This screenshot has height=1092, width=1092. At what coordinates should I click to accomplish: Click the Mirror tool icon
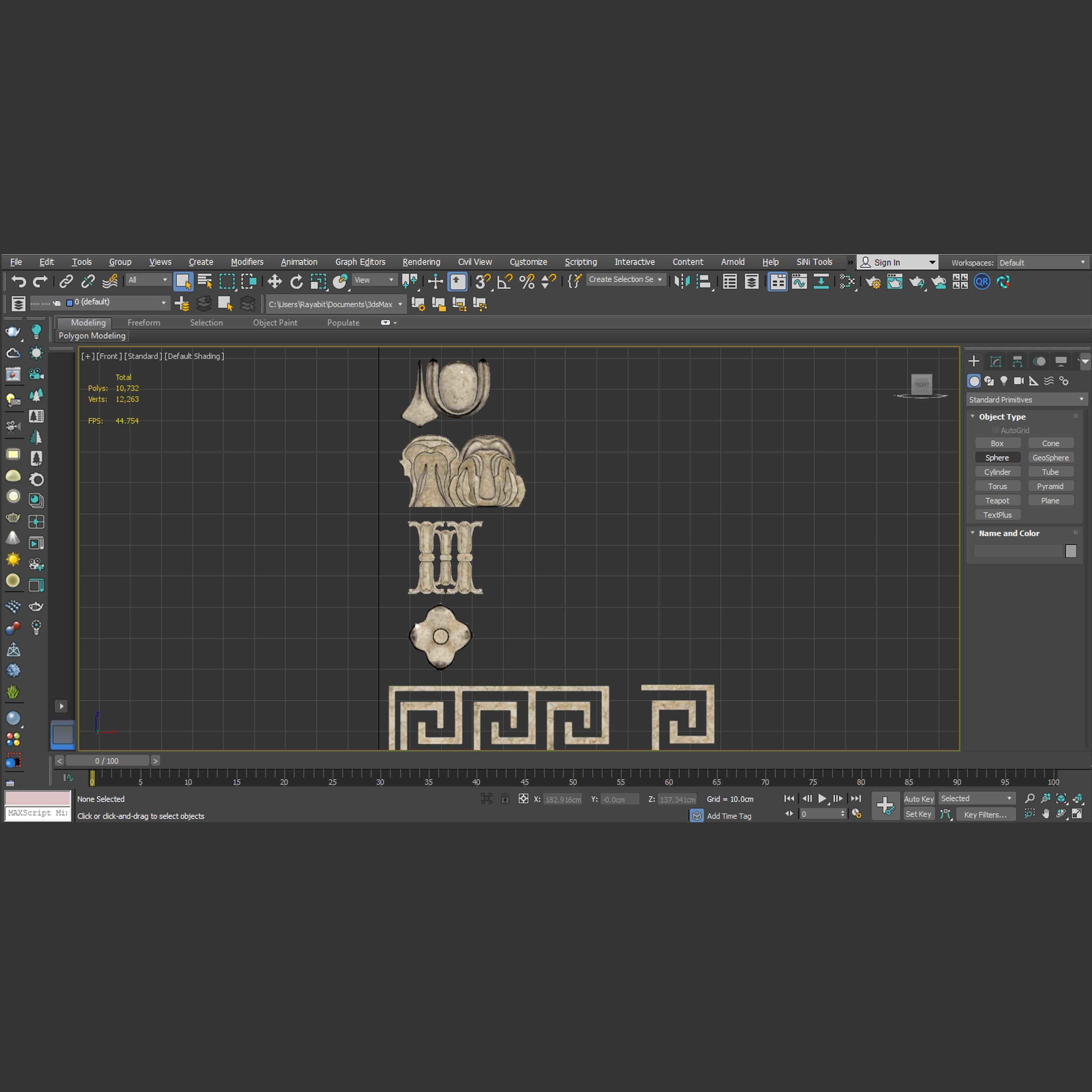coord(682,282)
